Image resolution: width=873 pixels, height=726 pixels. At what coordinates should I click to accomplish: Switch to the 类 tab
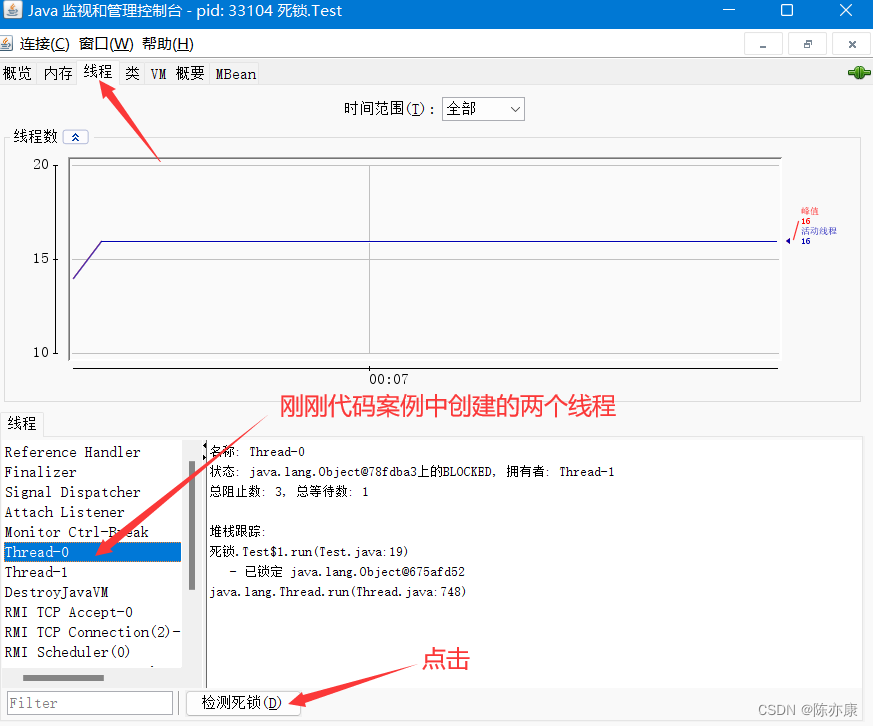(x=132, y=73)
